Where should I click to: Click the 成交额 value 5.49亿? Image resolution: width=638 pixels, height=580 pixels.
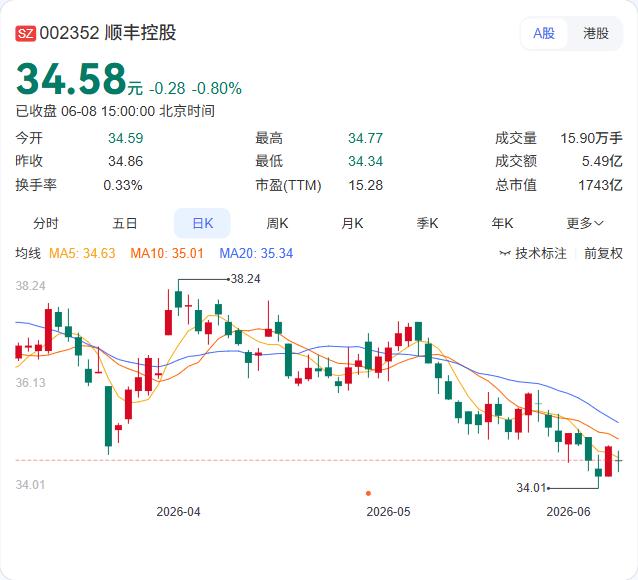coord(602,161)
